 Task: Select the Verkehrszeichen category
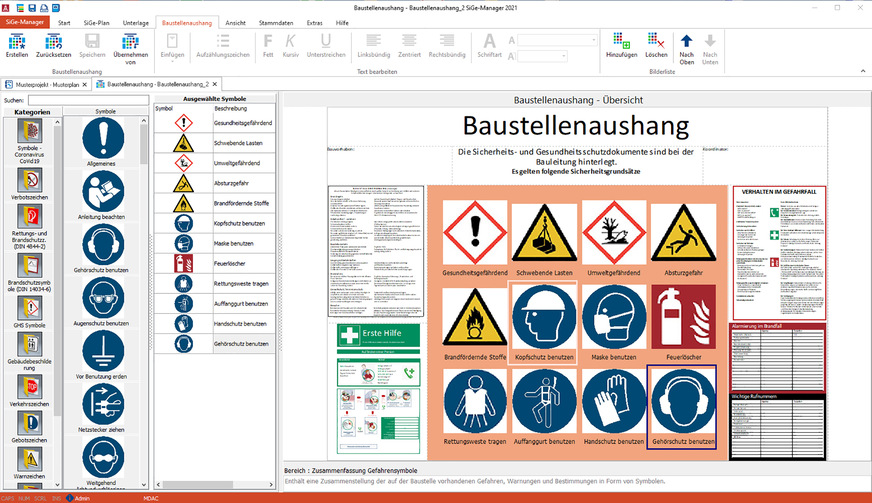tap(29, 391)
